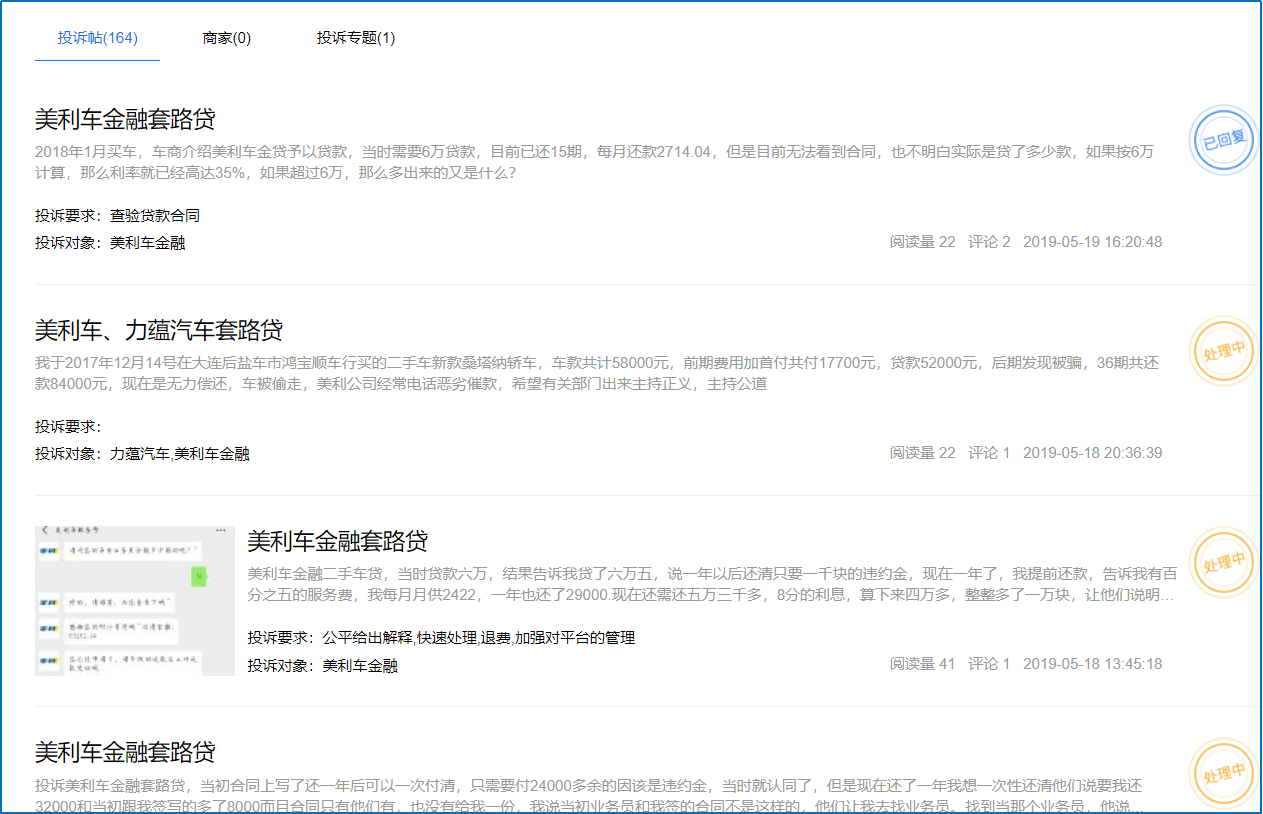Click timestamp 2019-05-18 13:45:18
Image resolution: width=1263 pixels, height=814 pixels.
coord(1092,664)
